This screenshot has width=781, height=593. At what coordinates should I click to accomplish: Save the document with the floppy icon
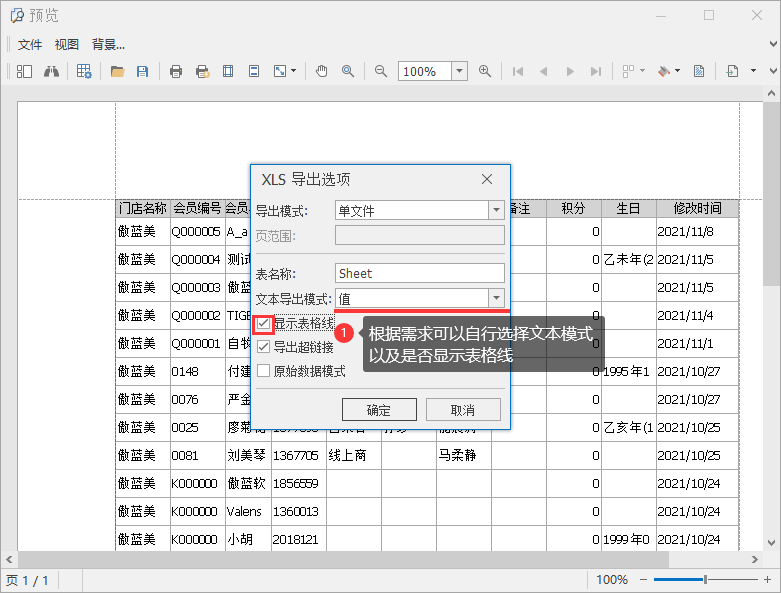(x=142, y=71)
